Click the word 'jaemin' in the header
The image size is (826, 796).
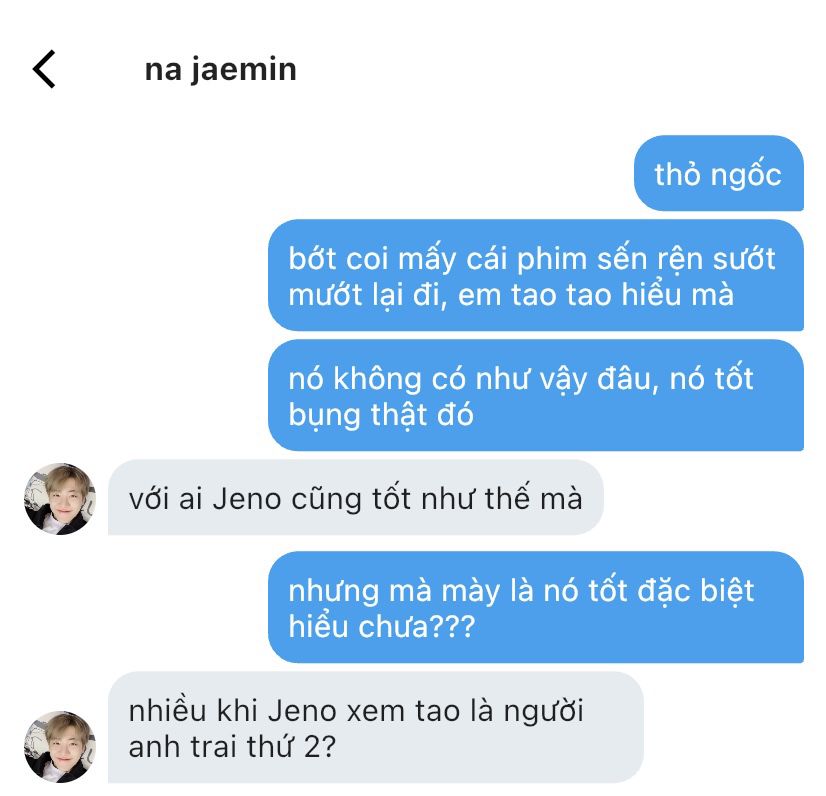pyautogui.click(x=244, y=70)
